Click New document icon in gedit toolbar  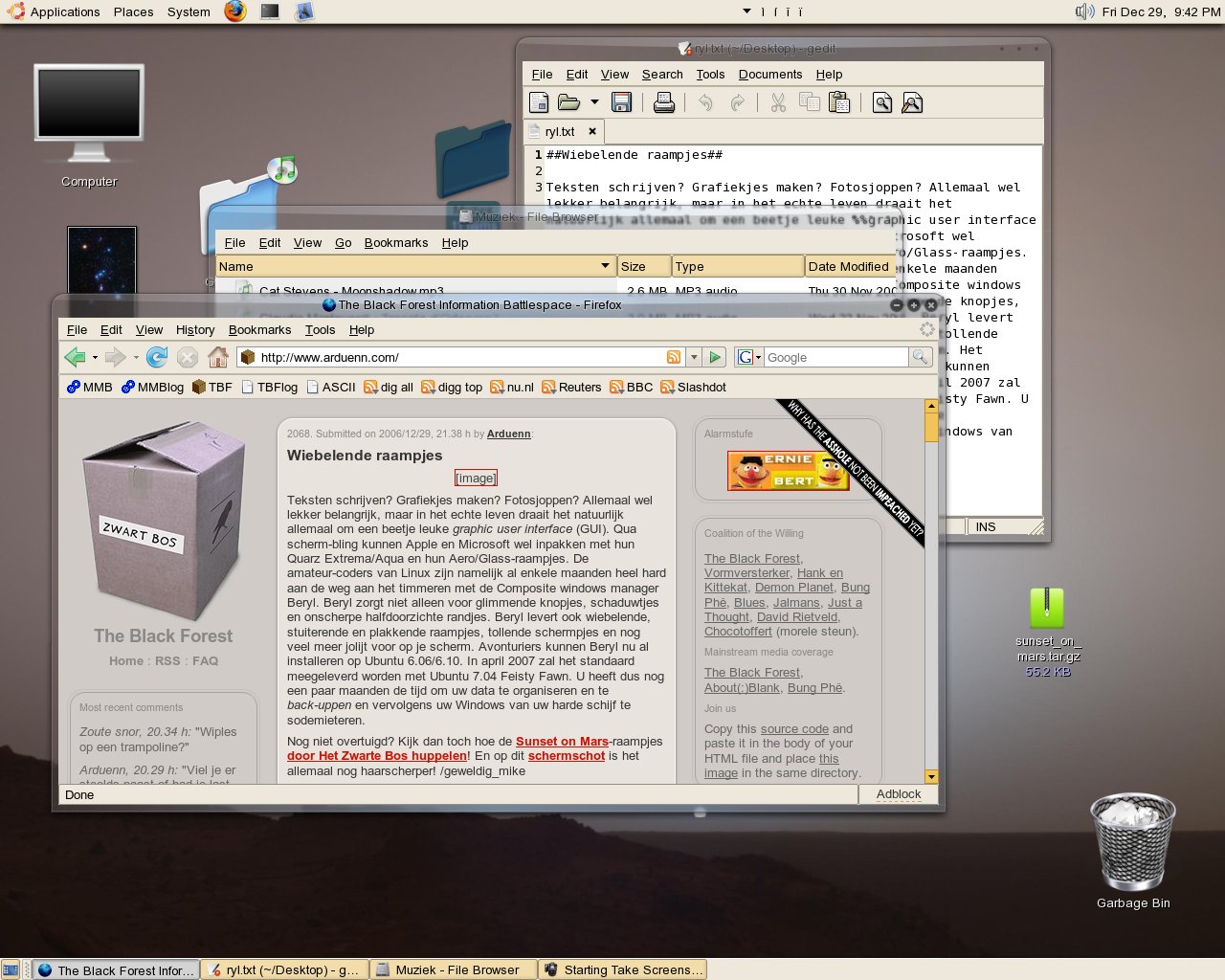point(539,102)
